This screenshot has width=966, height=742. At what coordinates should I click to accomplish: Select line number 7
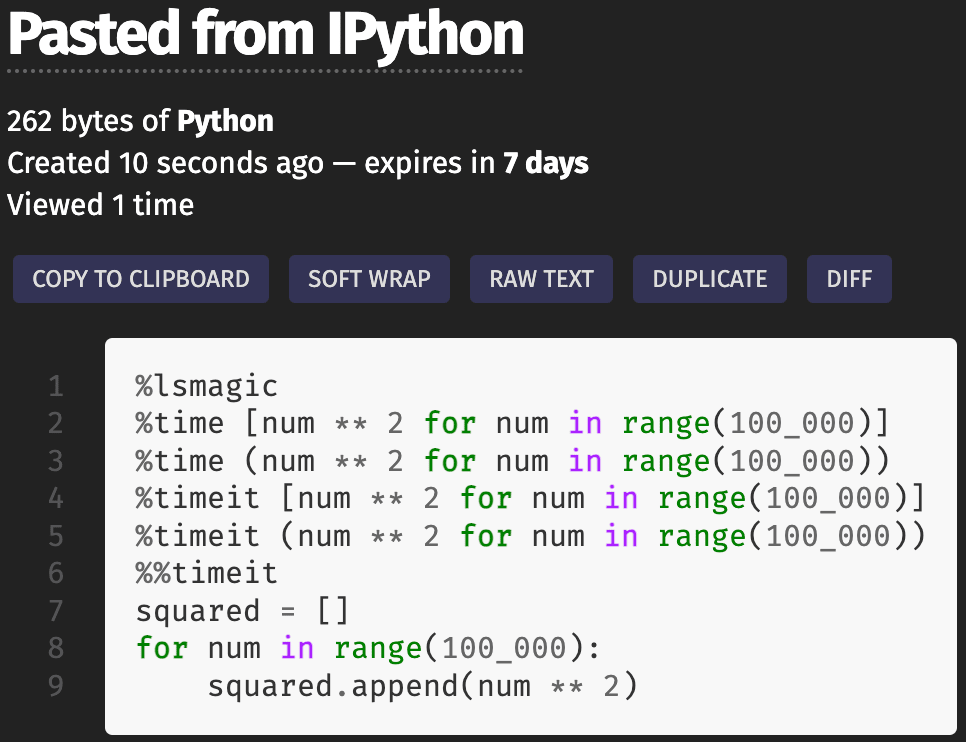(x=56, y=611)
